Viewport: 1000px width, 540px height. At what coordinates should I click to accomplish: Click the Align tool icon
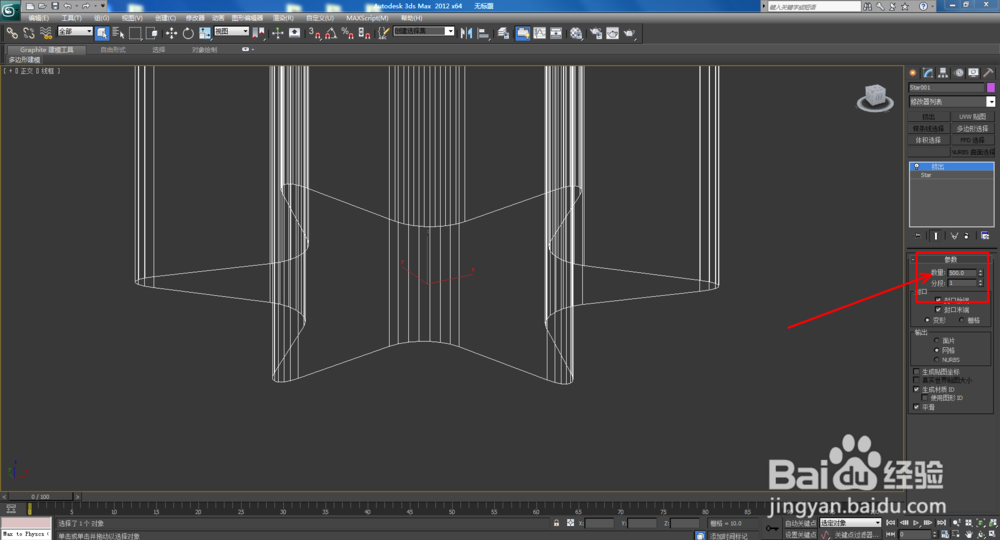[483, 33]
